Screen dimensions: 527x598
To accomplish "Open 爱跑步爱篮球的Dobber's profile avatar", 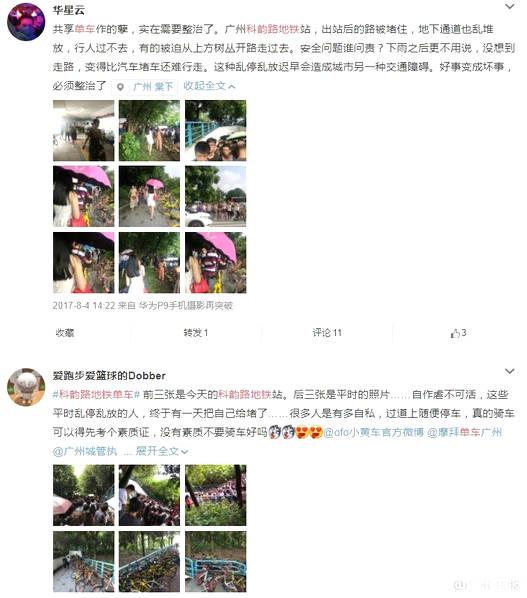I will [26, 387].
